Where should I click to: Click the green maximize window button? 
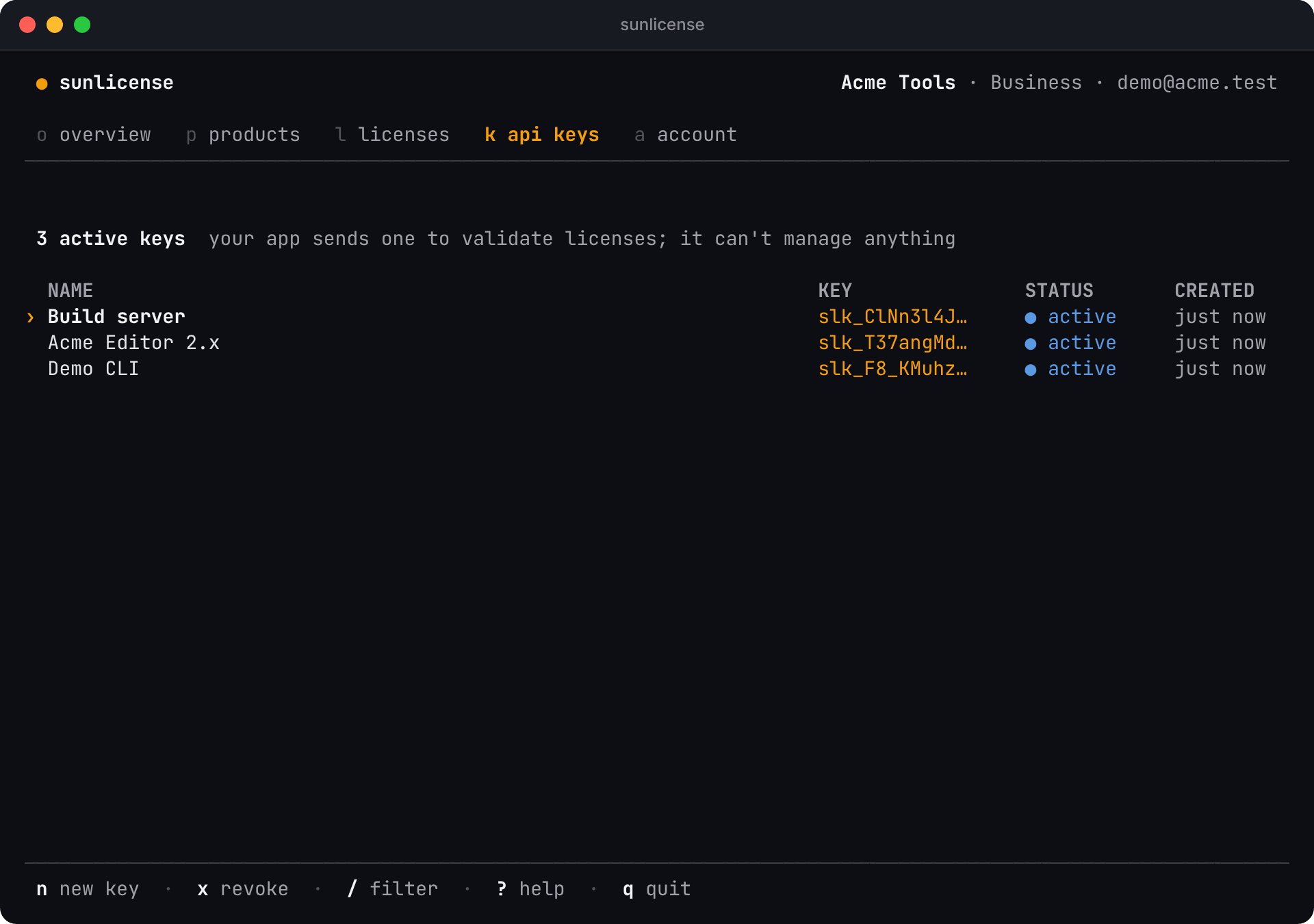(x=82, y=25)
